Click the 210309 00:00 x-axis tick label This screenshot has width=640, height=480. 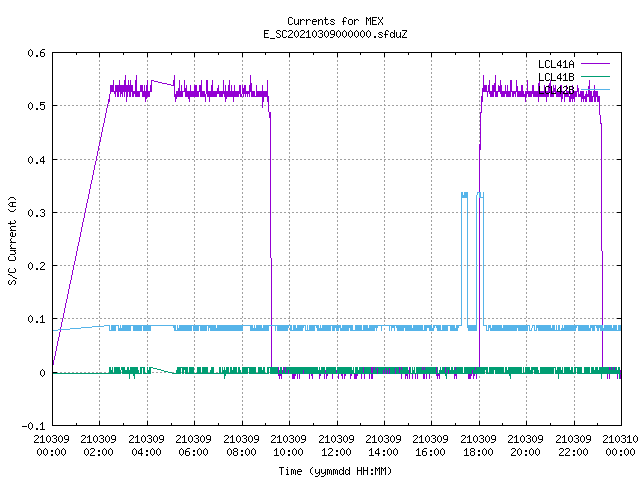point(51,446)
